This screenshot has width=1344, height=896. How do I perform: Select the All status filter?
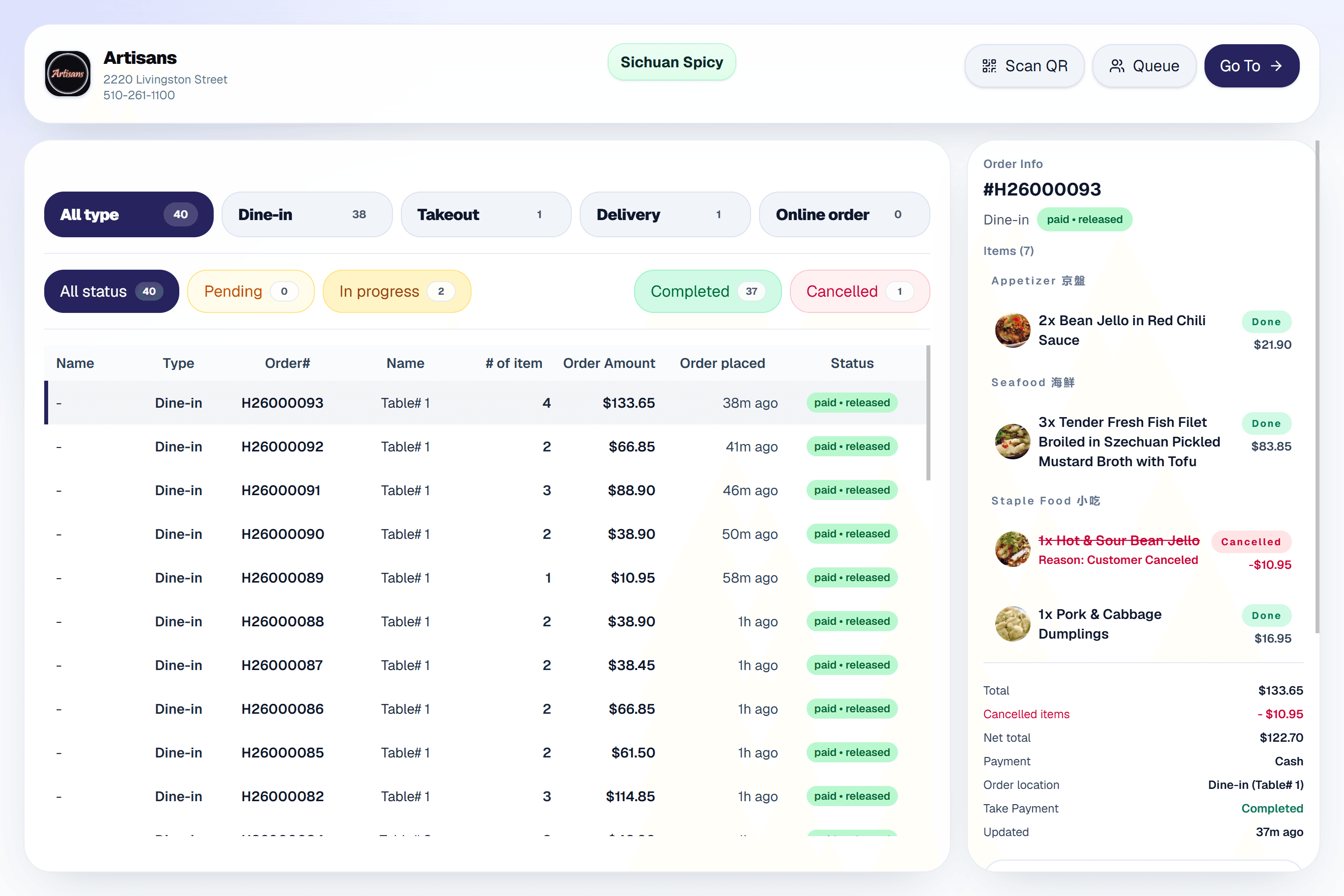[112, 291]
